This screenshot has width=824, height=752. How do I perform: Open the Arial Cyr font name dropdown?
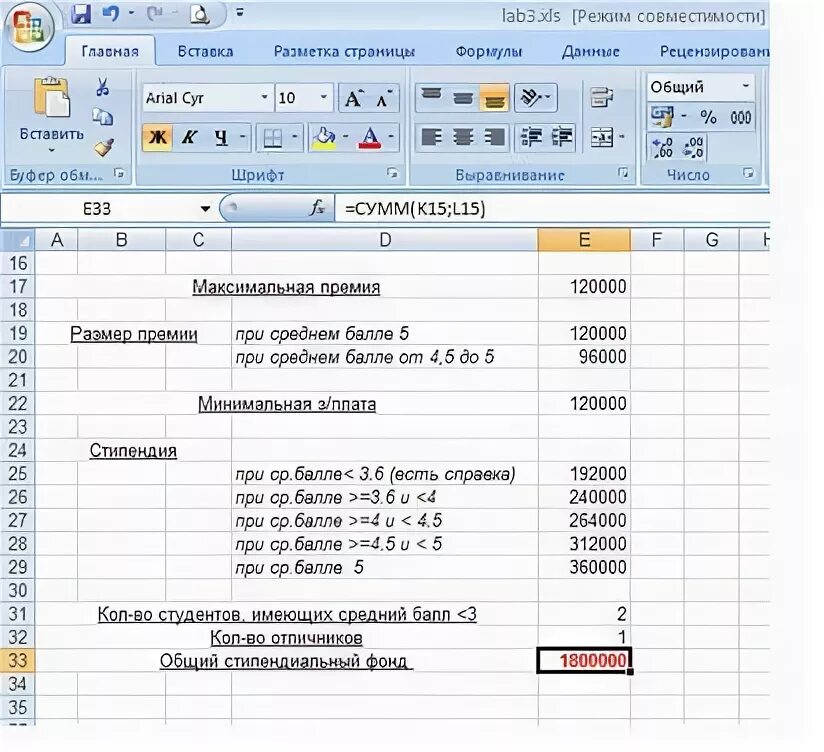point(264,97)
